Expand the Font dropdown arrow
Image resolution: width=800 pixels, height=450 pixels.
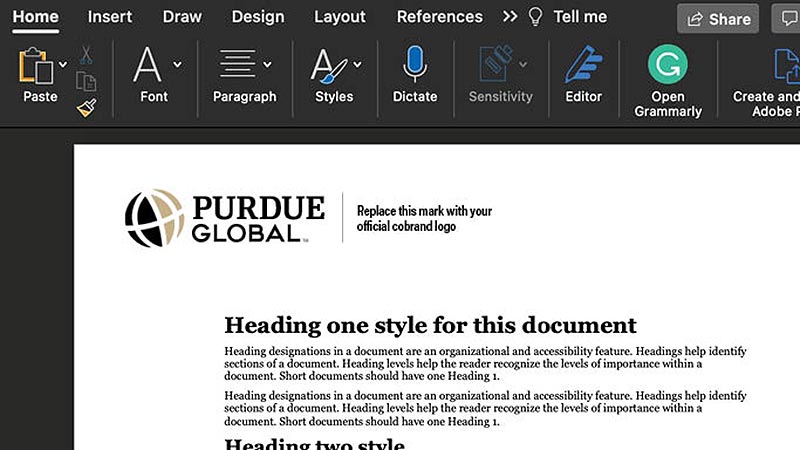pyautogui.click(x=177, y=64)
